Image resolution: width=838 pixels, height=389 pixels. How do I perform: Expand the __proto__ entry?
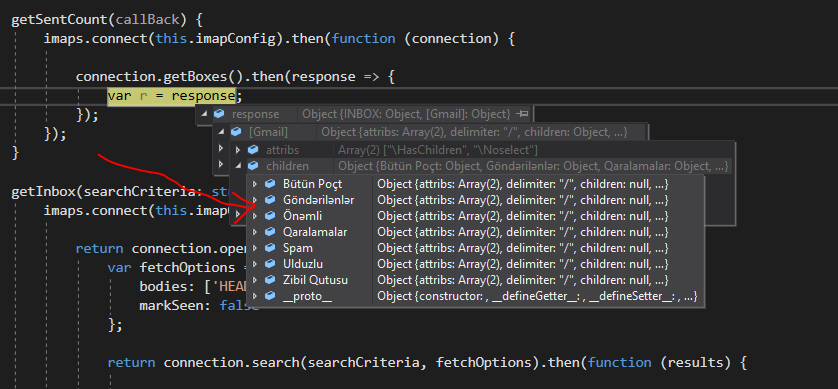(x=255, y=295)
